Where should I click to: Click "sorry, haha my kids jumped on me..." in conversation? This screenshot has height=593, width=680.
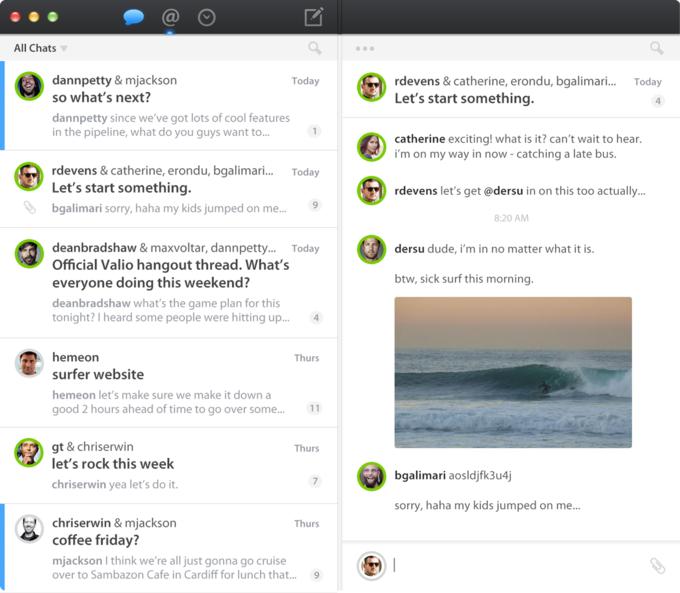(x=487, y=505)
